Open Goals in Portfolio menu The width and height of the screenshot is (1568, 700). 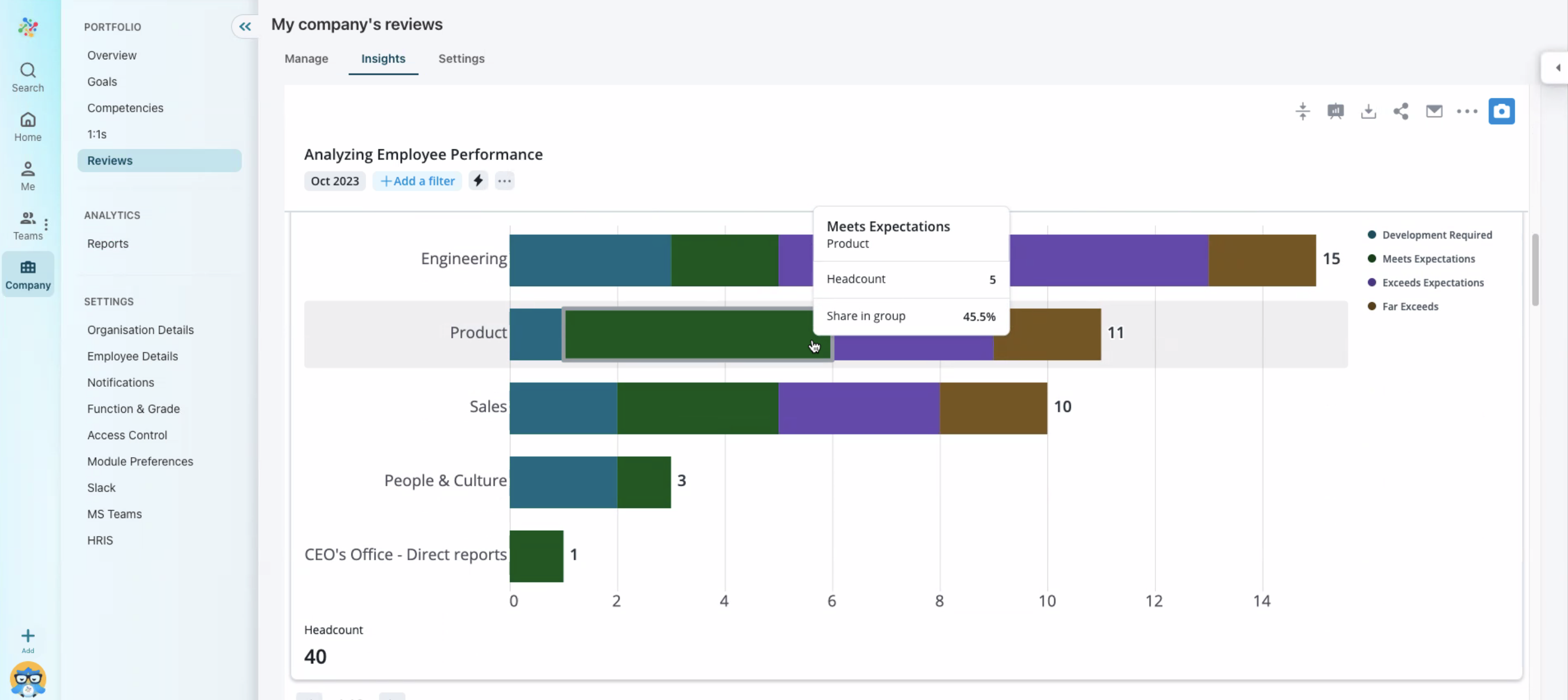[x=102, y=81]
